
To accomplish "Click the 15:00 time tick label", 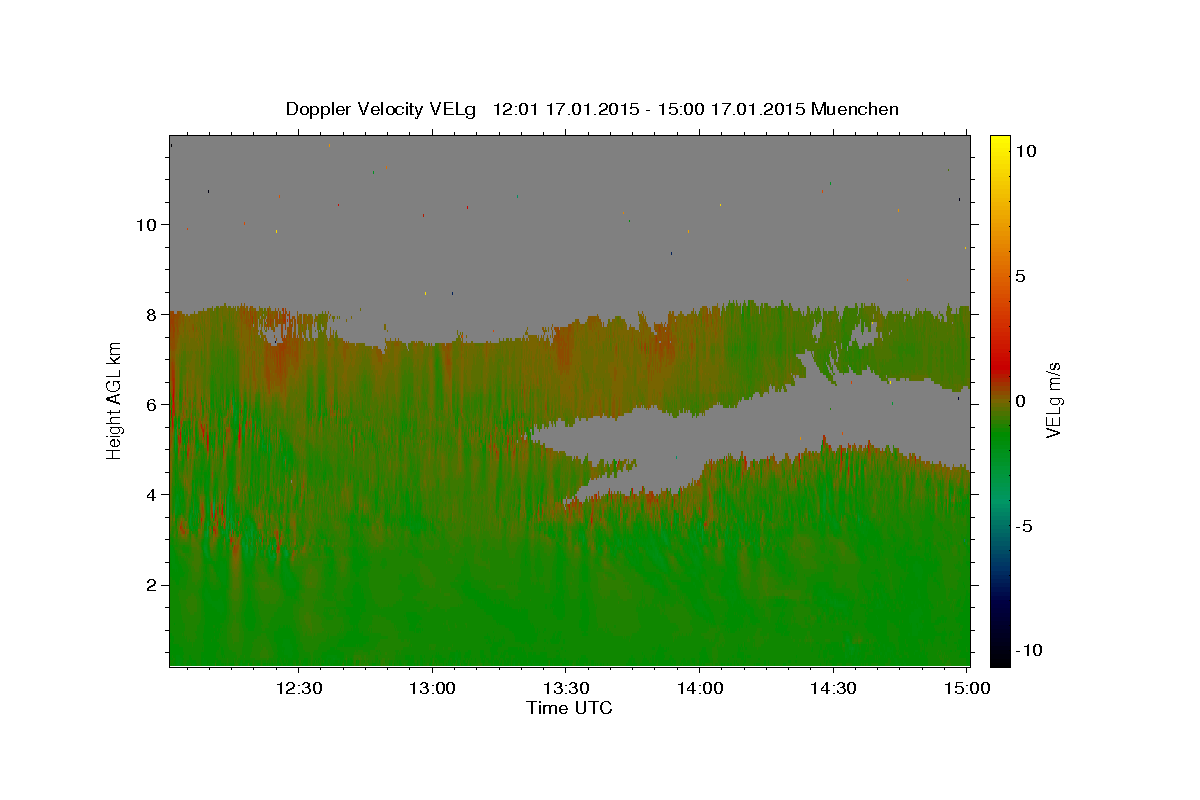I will [x=966, y=688].
